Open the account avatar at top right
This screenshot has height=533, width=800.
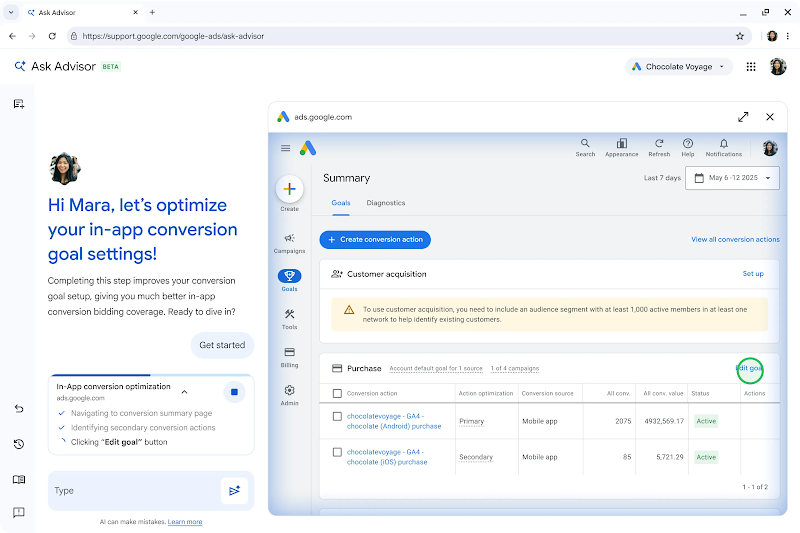tap(778, 67)
